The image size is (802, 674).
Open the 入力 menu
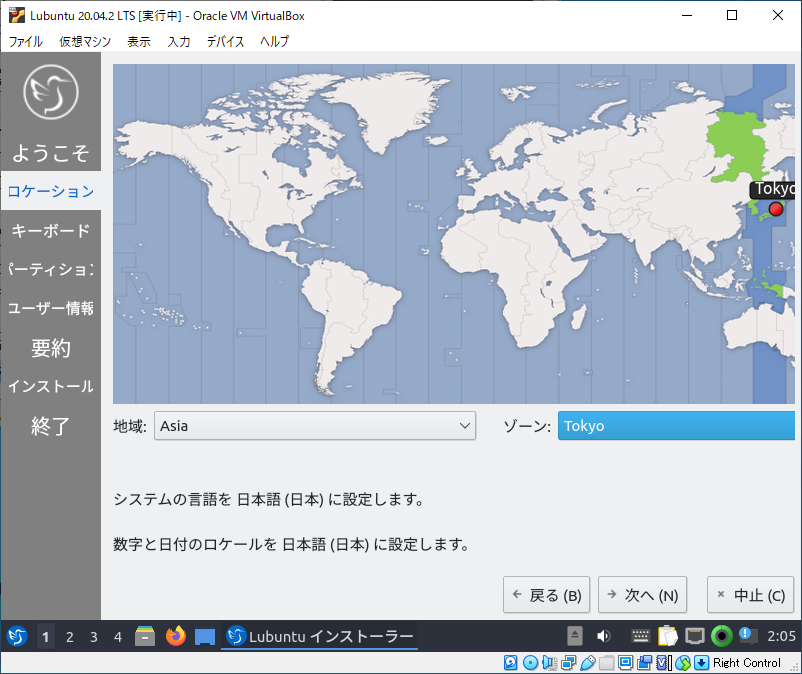[x=179, y=41]
